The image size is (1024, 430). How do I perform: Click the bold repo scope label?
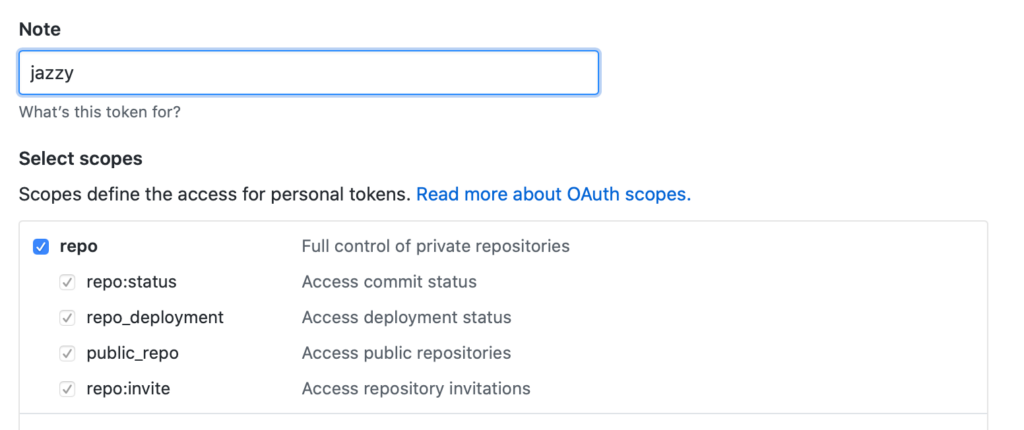(x=78, y=246)
